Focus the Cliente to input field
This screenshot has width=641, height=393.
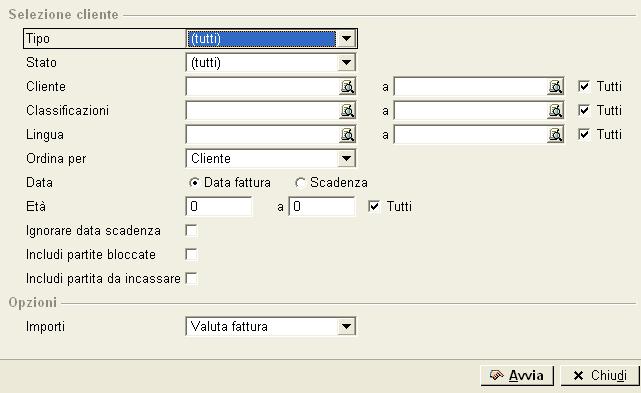(471, 86)
